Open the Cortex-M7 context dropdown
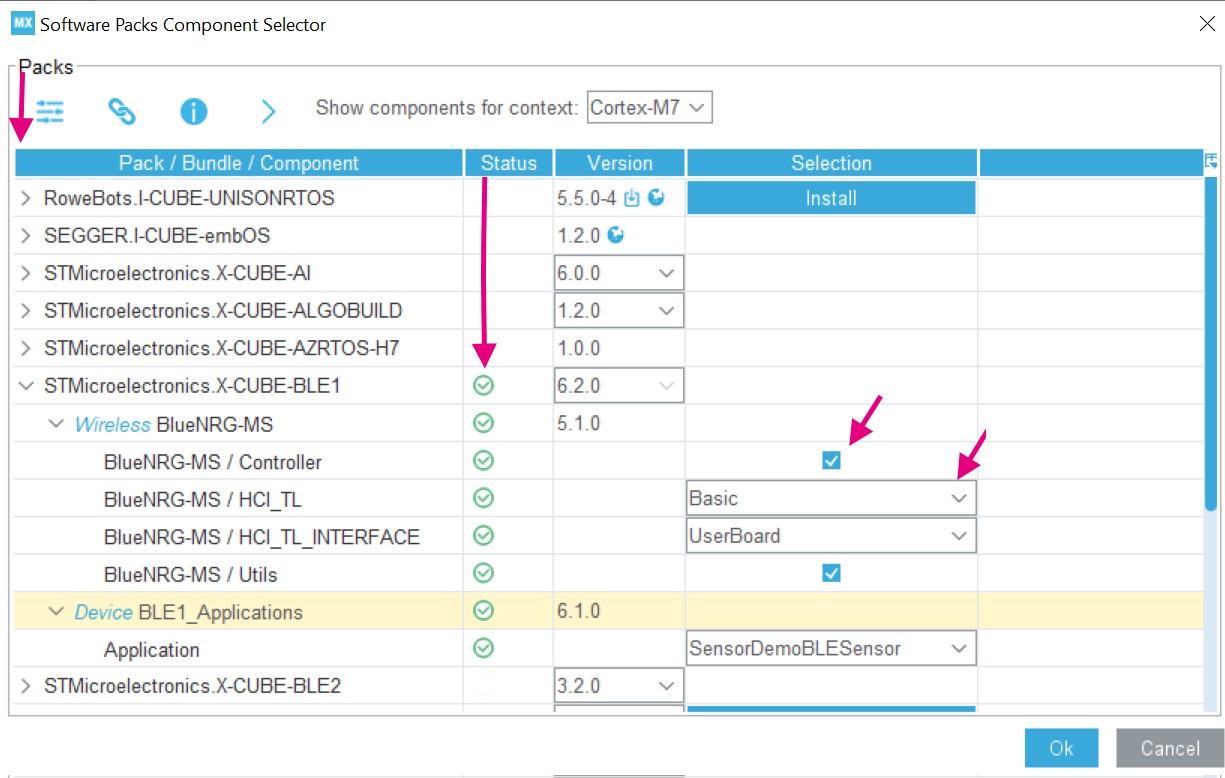Screen dimensions: 1225x778 coord(650,107)
